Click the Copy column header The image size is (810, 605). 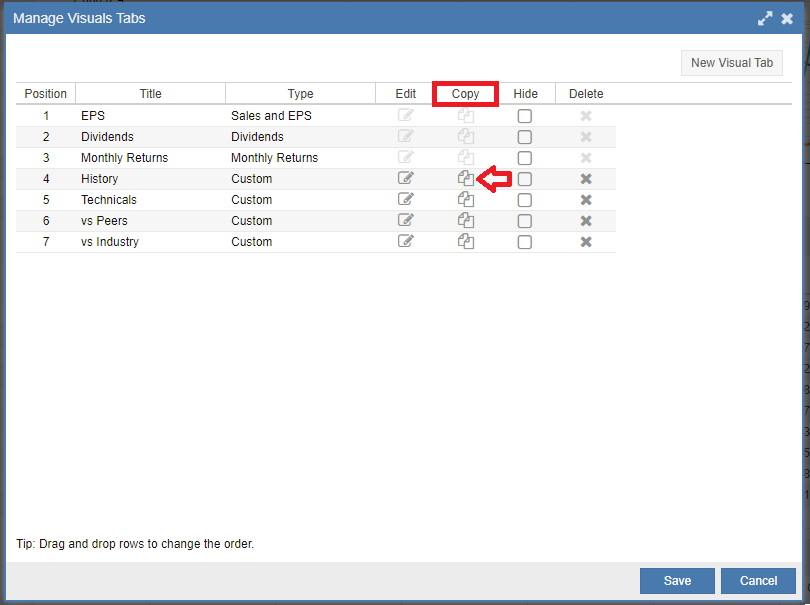click(465, 94)
